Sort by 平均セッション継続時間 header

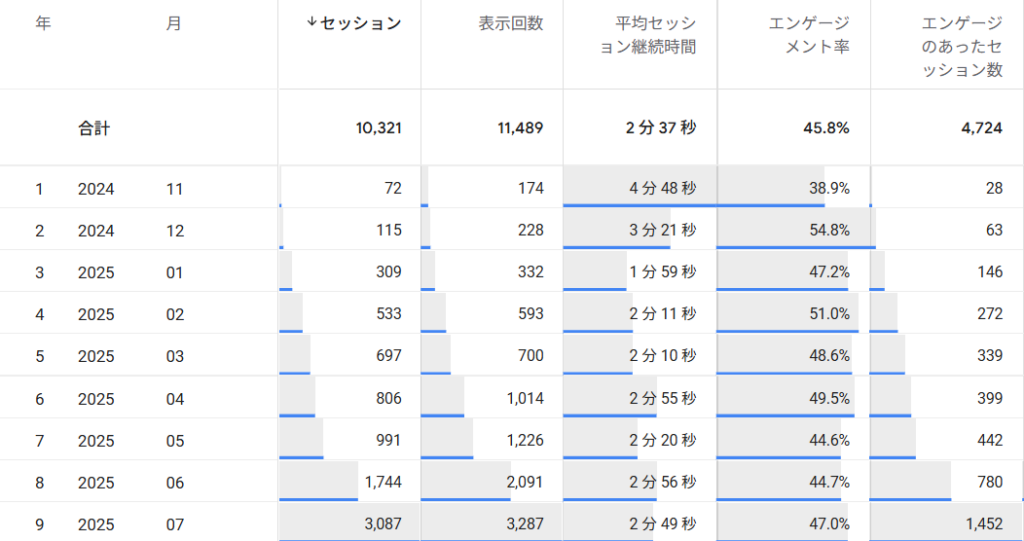pos(648,35)
